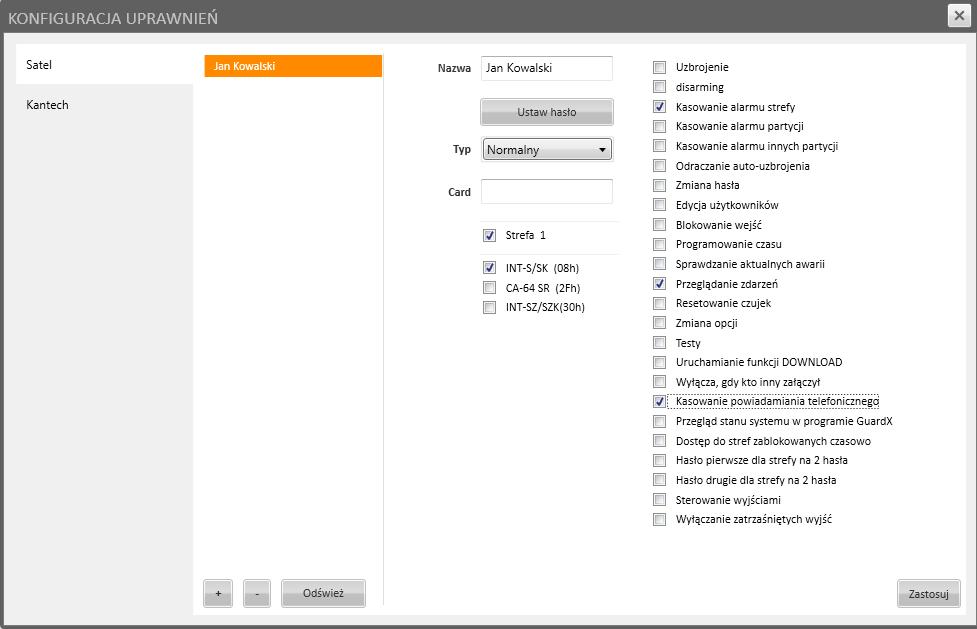Image resolution: width=977 pixels, height=629 pixels.
Task: Remove the user with the minus button
Action: [x=257, y=593]
